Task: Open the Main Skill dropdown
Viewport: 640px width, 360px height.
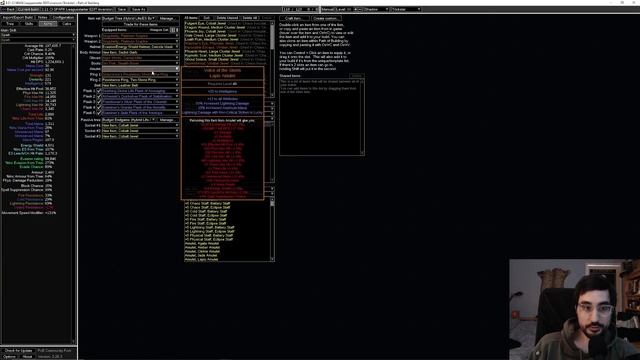Action: [38, 35]
